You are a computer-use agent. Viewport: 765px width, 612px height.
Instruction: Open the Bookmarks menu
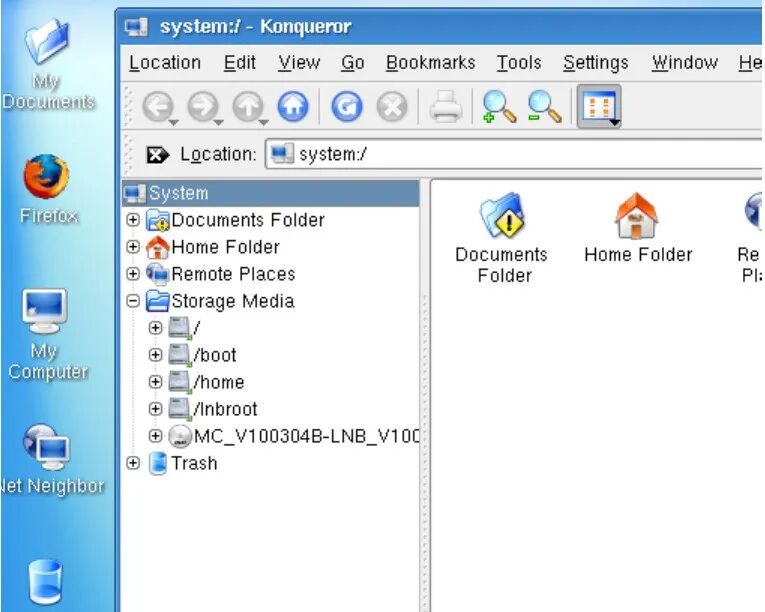click(430, 63)
